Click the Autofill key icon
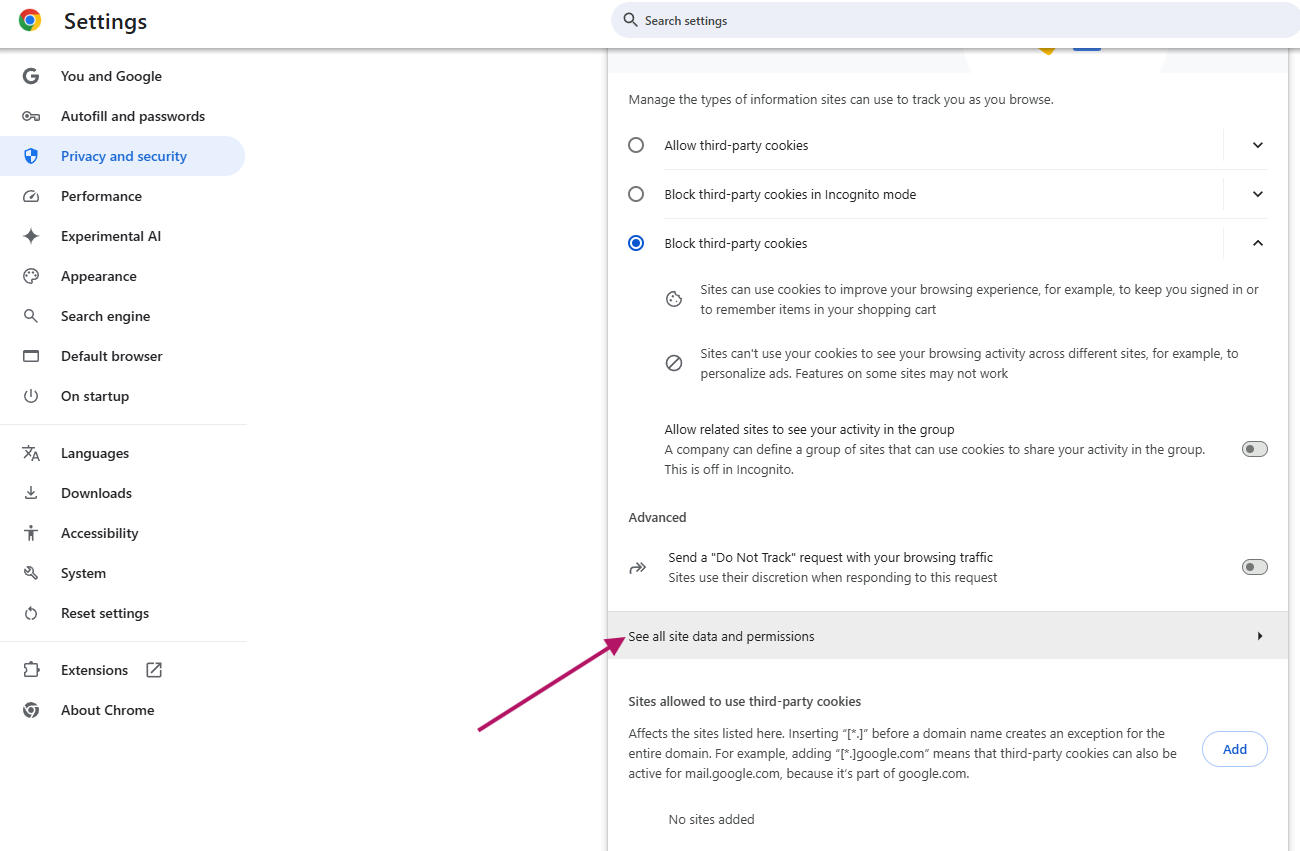The width and height of the screenshot is (1300, 851). point(31,116)
